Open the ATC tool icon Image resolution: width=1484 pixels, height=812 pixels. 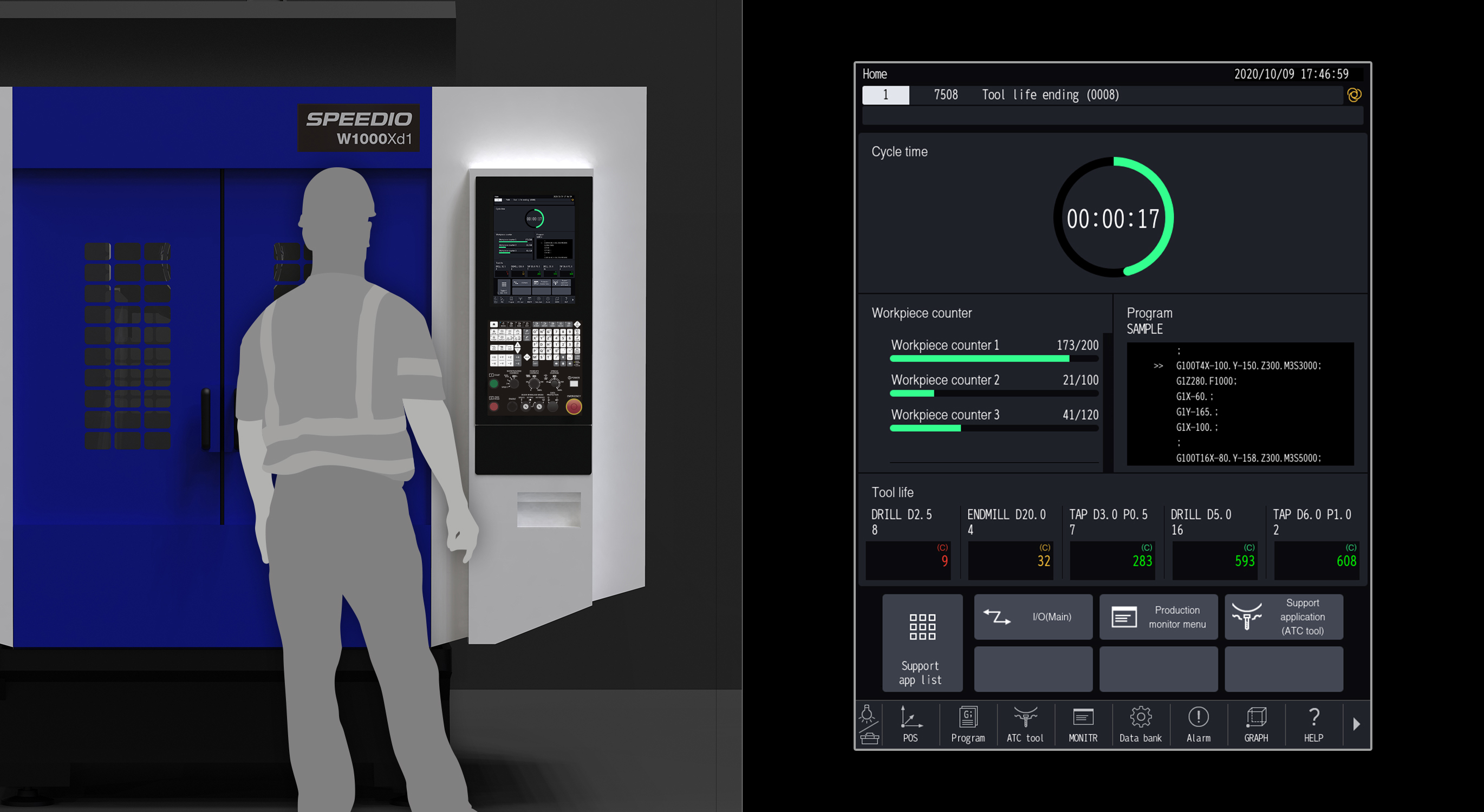tap(1025, 724)
